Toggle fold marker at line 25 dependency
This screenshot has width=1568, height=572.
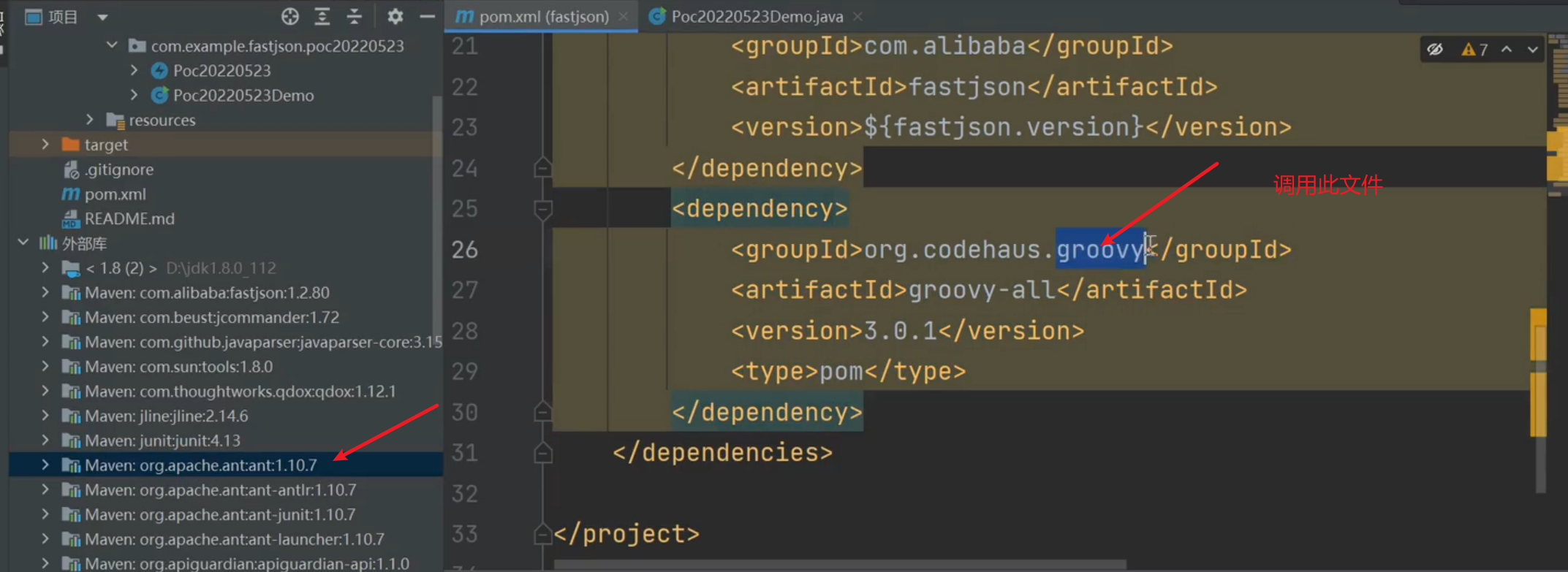(542, 210)
